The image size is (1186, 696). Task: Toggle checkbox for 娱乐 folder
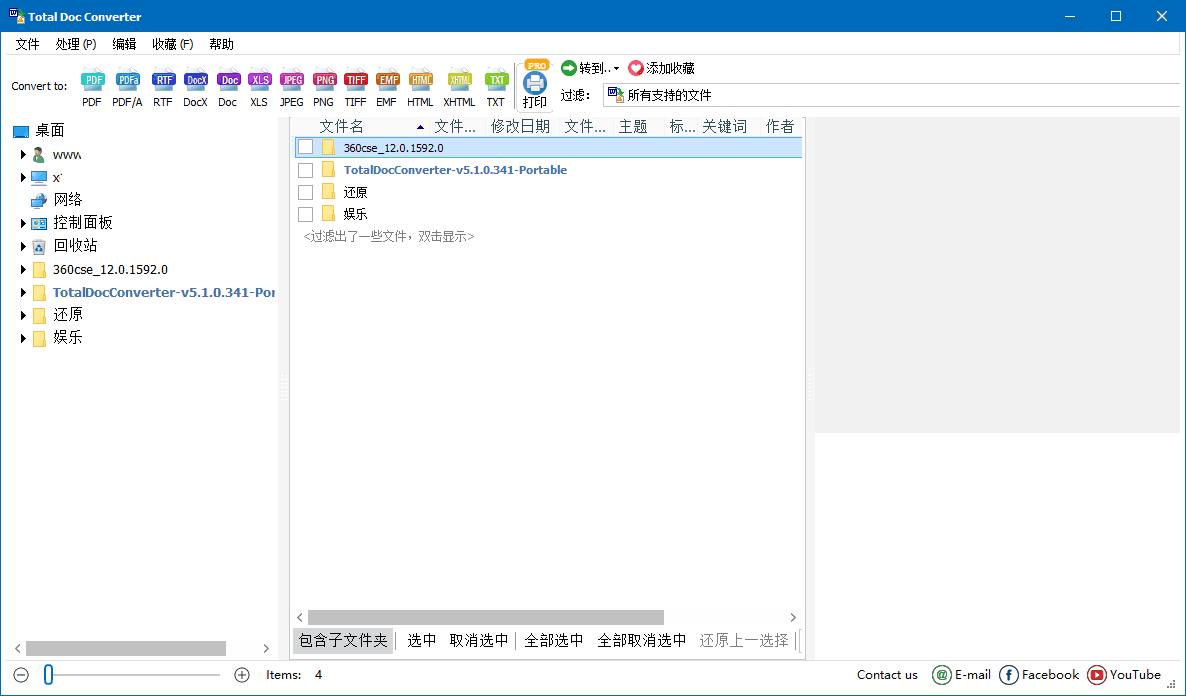306,214
